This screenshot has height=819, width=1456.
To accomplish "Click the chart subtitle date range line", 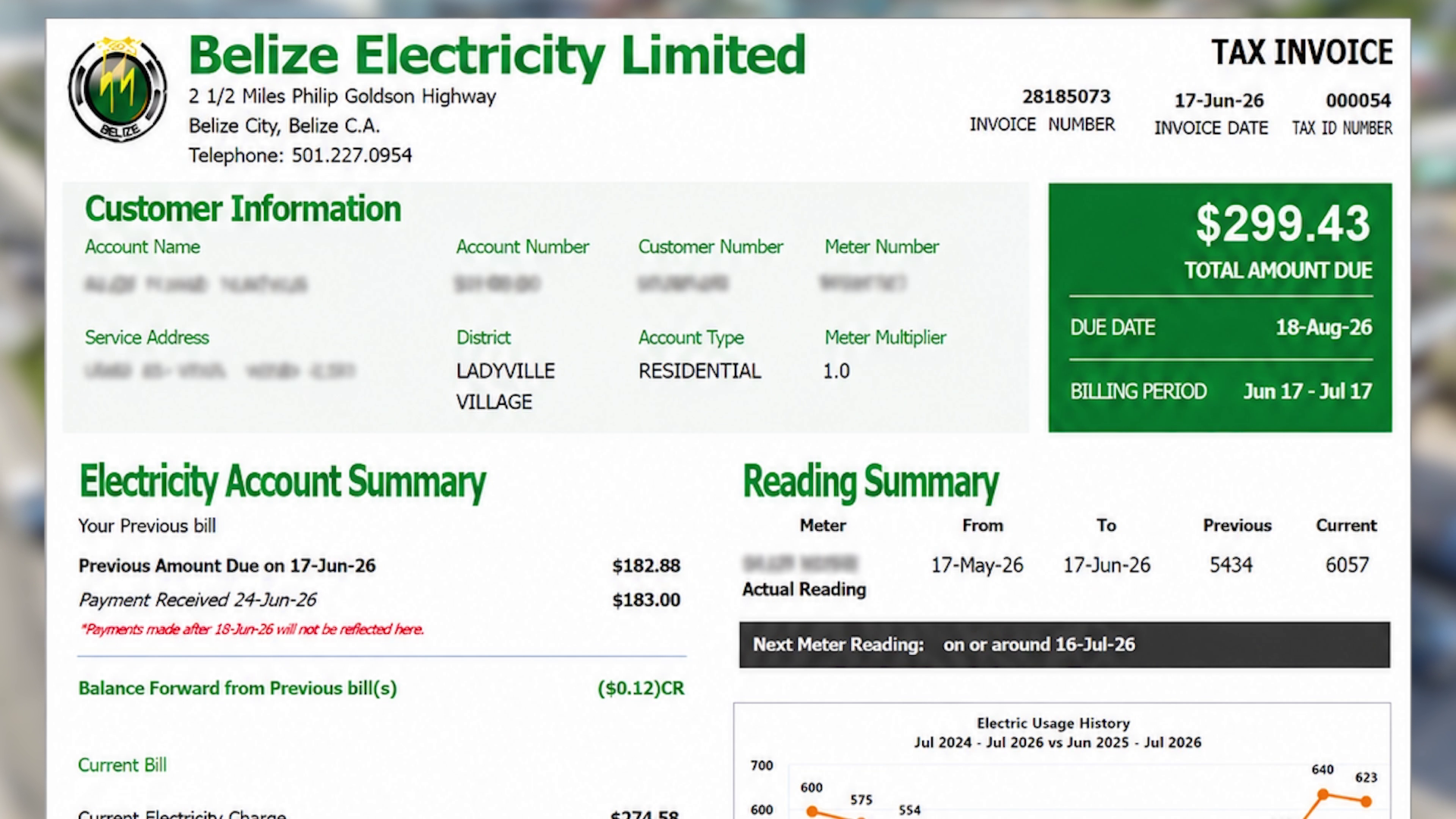I will coord(1058,742).
